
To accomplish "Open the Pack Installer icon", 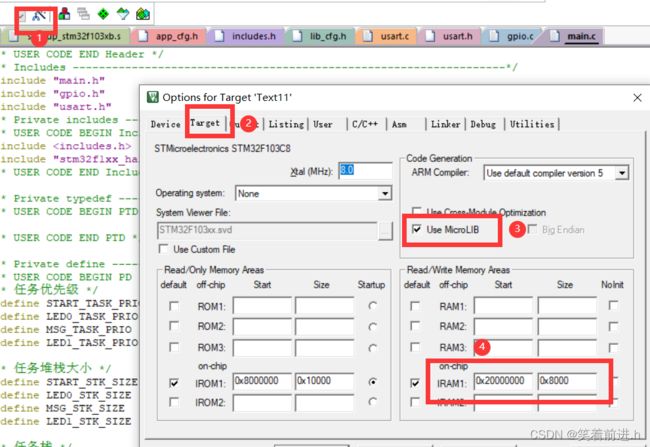I will coord(143,15).
